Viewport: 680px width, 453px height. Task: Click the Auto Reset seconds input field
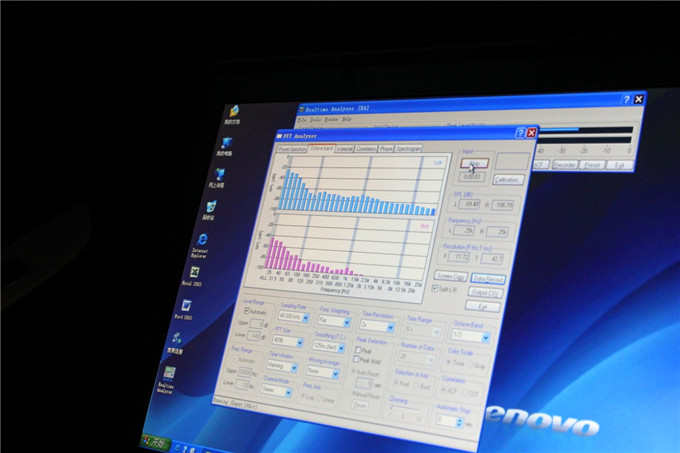click(x=364, y=383)
